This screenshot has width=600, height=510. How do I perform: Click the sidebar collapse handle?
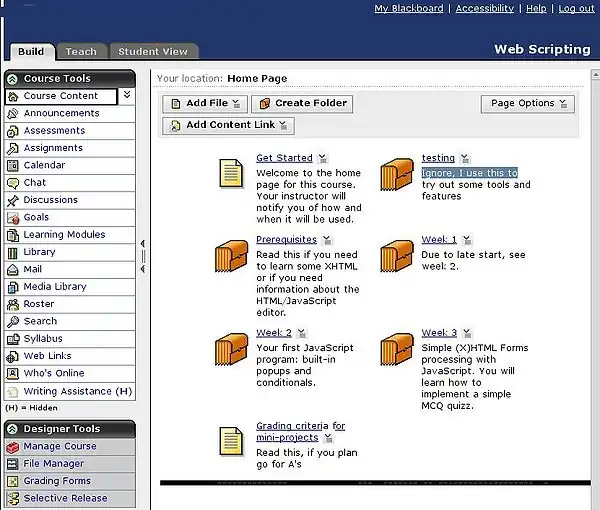[x=143, y=255]
